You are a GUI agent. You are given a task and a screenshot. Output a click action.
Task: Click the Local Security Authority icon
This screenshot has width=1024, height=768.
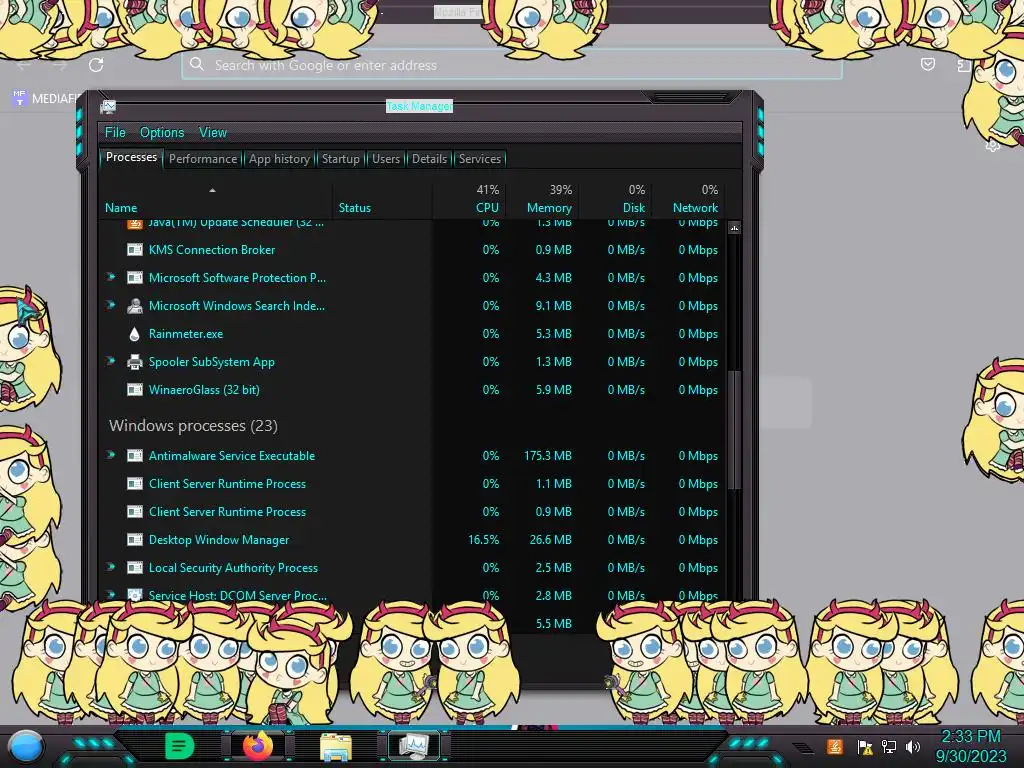pos(135,568)
